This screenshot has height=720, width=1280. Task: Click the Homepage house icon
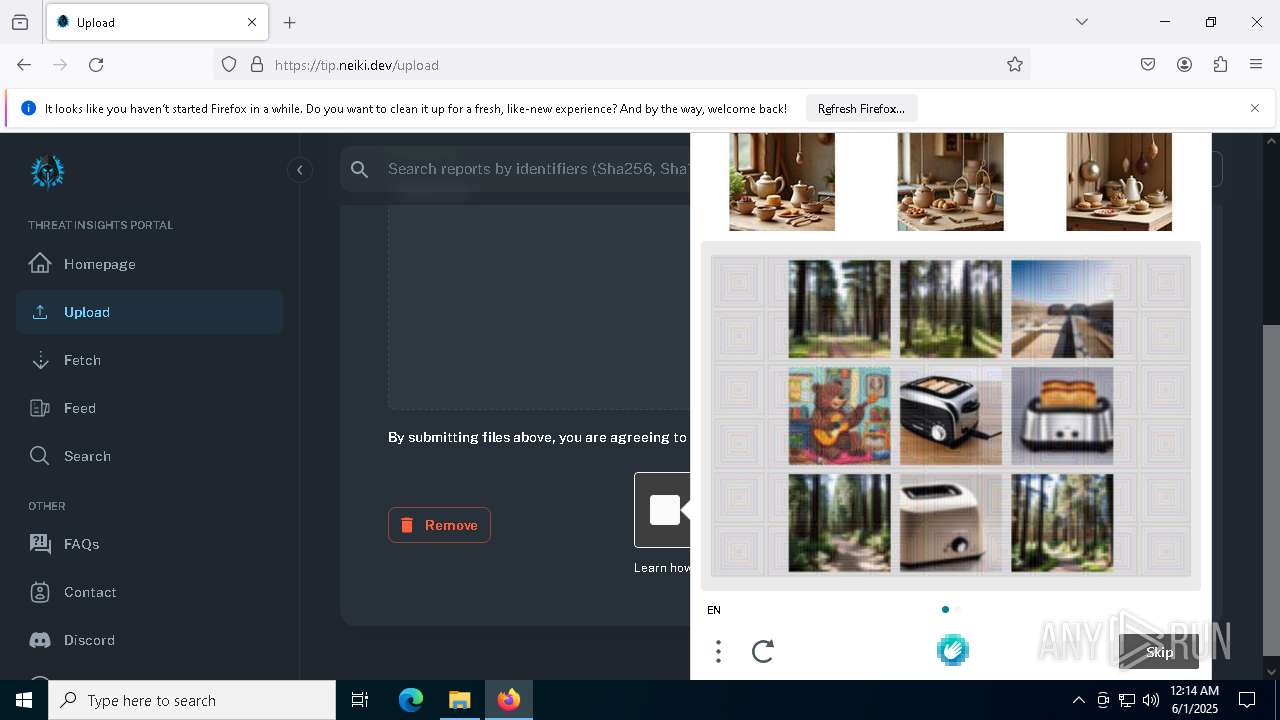coord(40,263)
